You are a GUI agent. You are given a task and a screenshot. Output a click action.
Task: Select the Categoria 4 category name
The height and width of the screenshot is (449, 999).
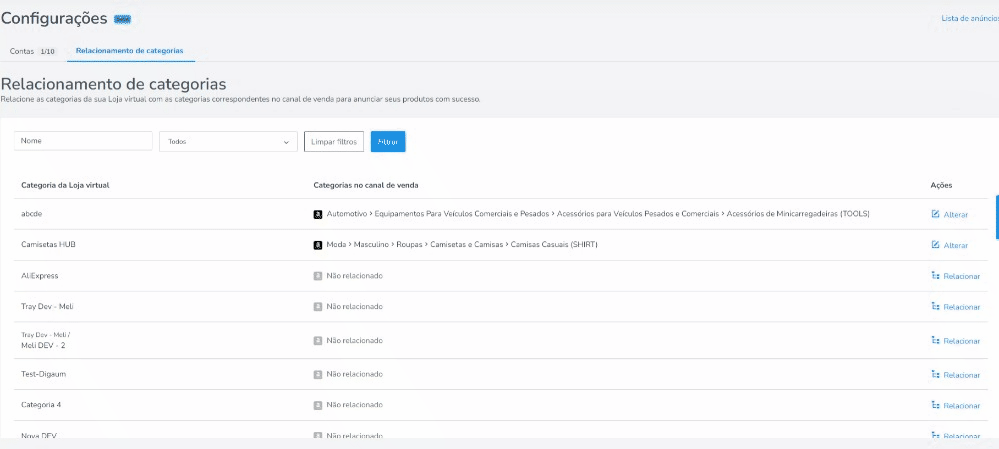pyautogui.click(x=41, y=405)
